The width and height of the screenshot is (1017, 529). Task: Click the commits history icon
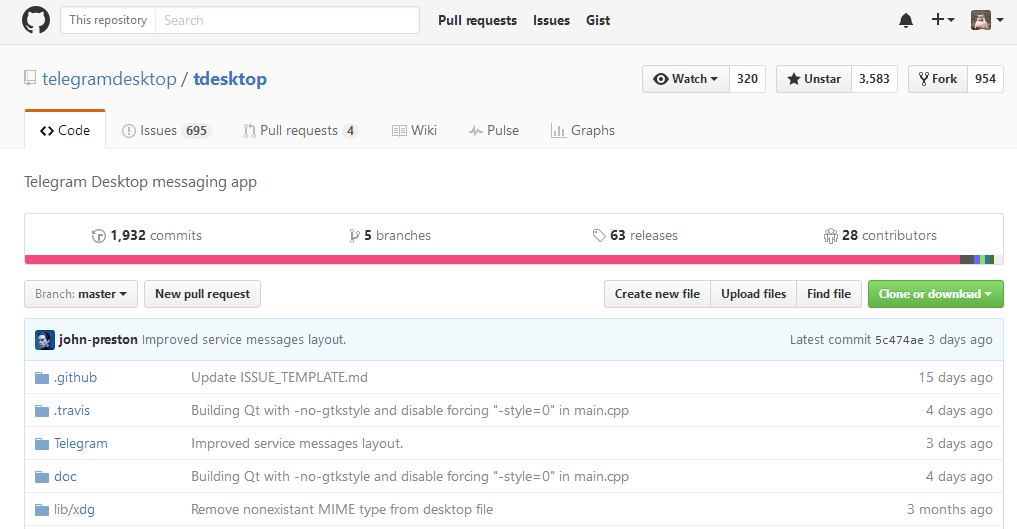point(98,236)
